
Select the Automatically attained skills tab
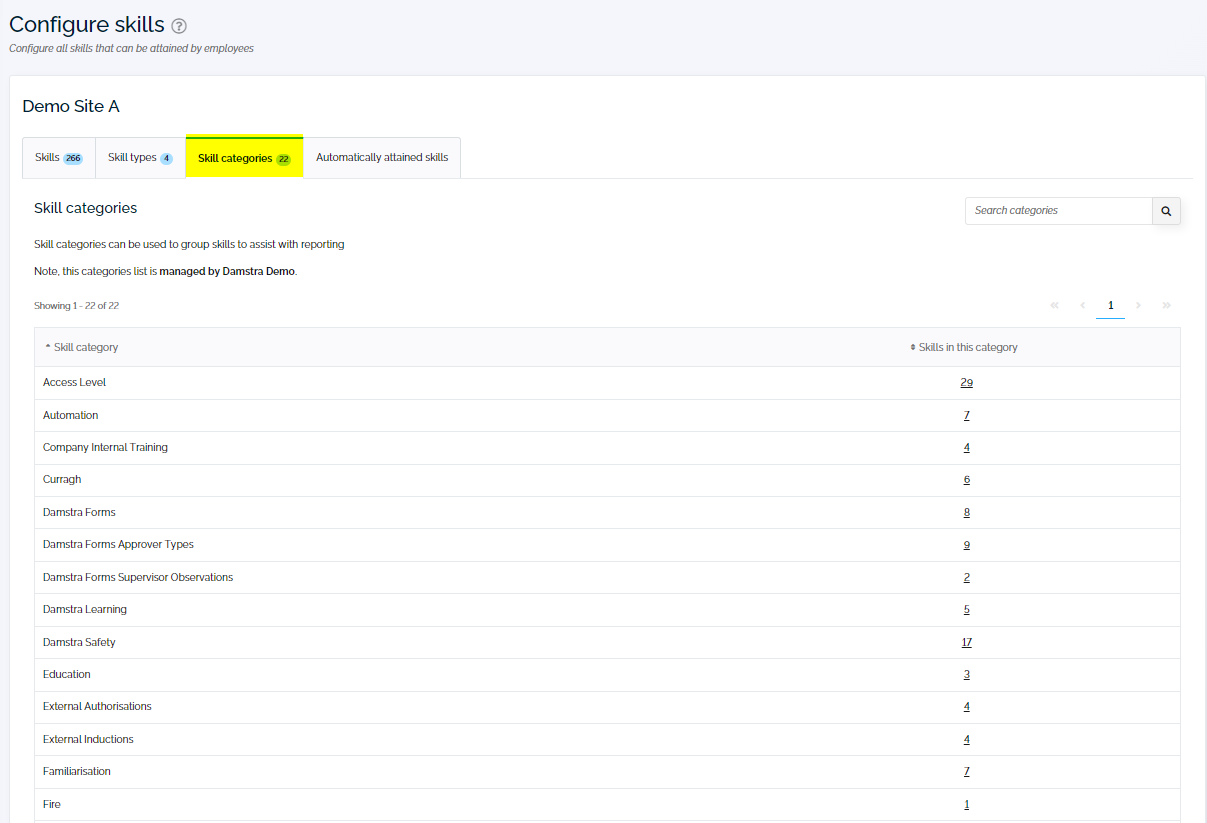click(x=381, y=157)
